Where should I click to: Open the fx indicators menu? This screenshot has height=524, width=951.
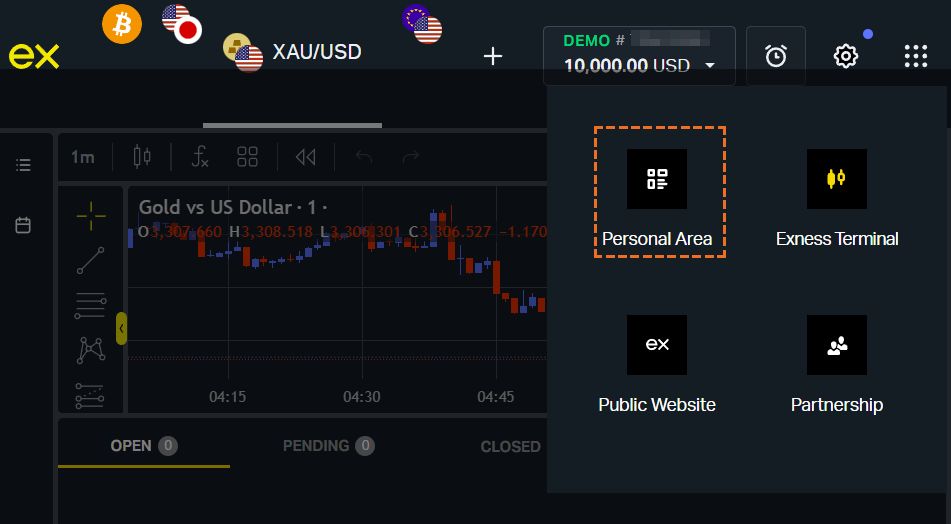tap(200, 157)
